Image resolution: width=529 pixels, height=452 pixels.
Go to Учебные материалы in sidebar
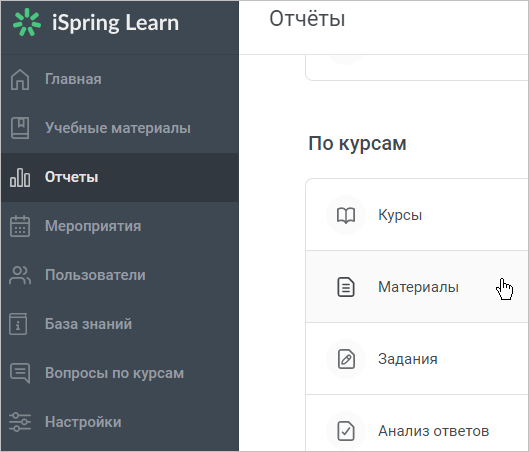pos(120,128)
